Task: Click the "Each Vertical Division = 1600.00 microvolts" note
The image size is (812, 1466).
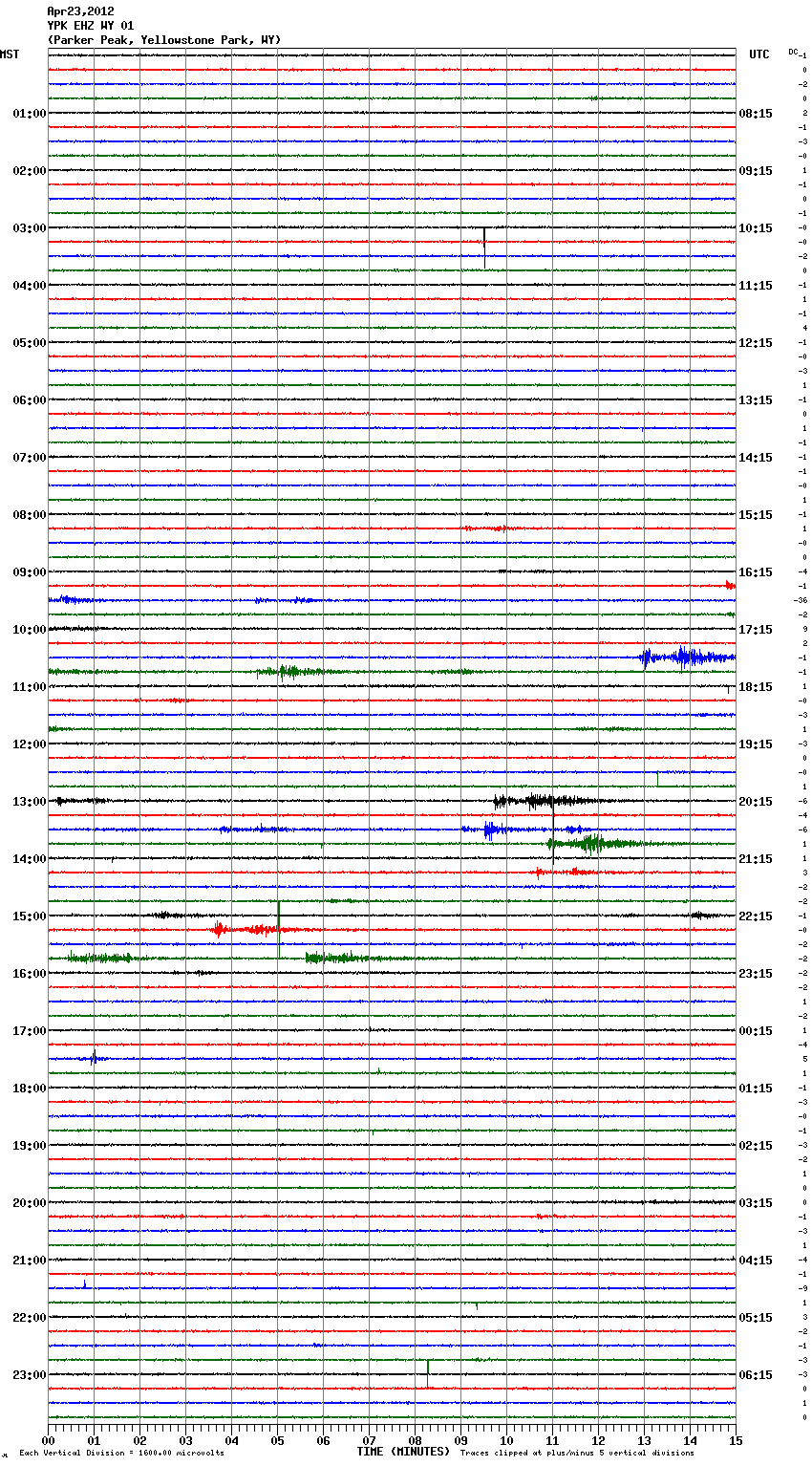Action: (x=121, y=1453)
